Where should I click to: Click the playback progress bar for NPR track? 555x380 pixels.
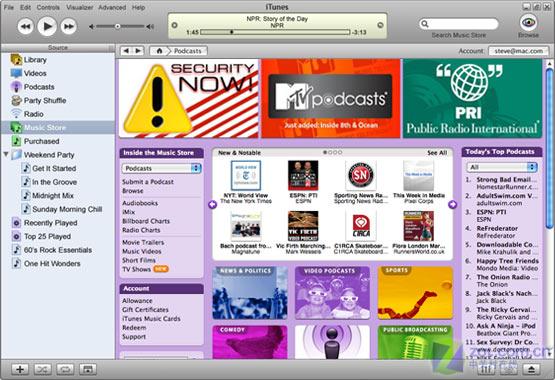pyautogui.click(x=275, y=32)
